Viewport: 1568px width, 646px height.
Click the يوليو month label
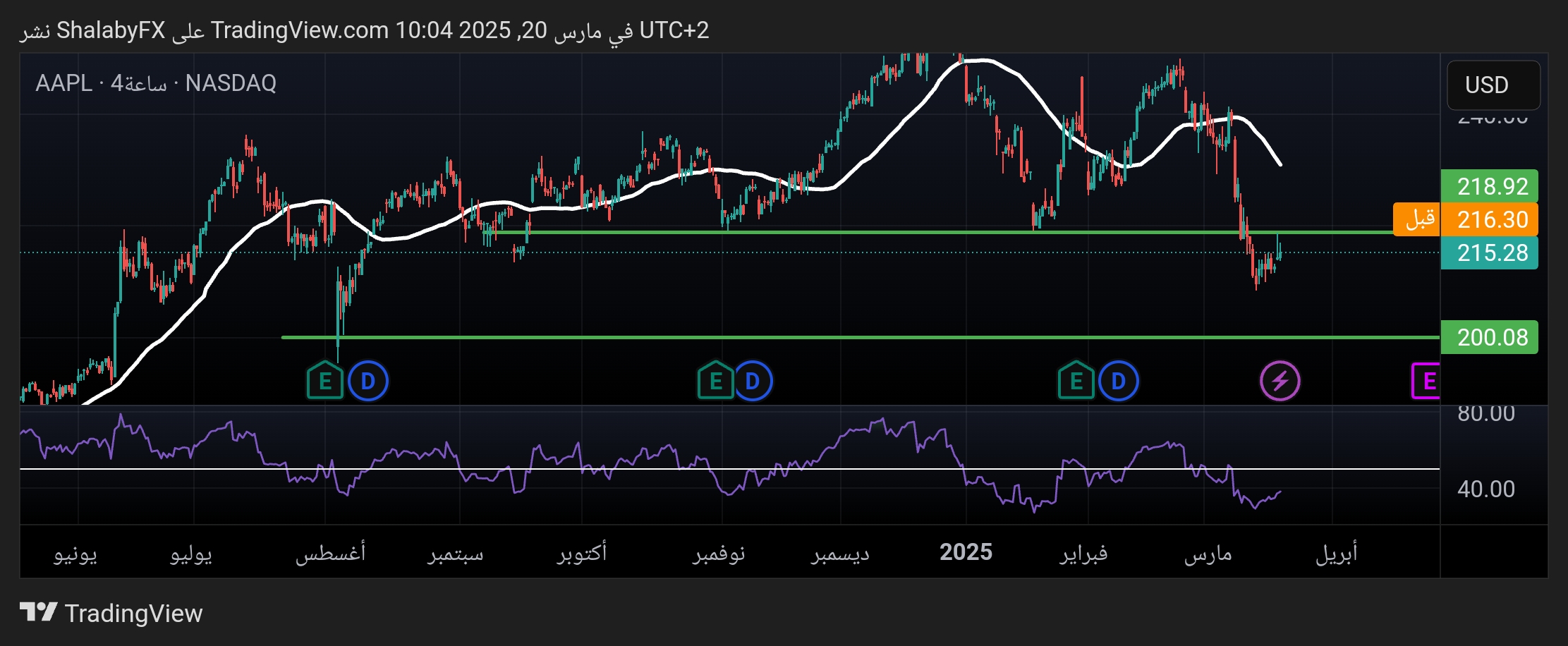tap(191, 554)
